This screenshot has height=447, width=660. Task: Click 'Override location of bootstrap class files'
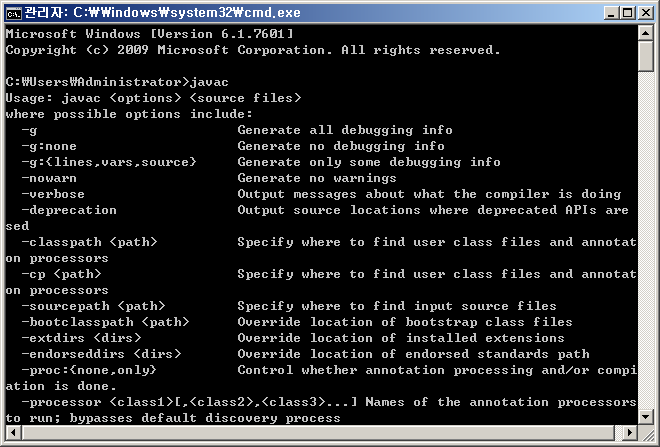[x=405, y=322]
